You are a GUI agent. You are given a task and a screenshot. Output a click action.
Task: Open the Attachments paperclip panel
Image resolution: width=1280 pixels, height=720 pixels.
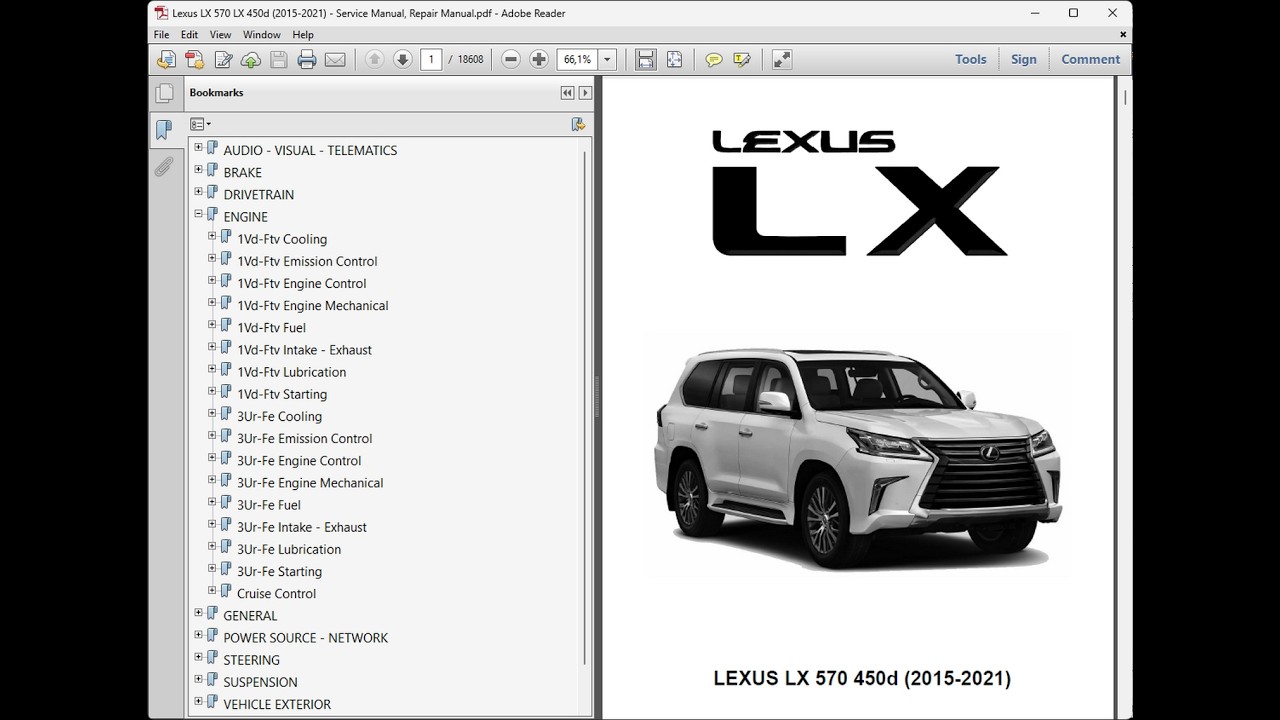pyautogui.click(x=164, y=166)
